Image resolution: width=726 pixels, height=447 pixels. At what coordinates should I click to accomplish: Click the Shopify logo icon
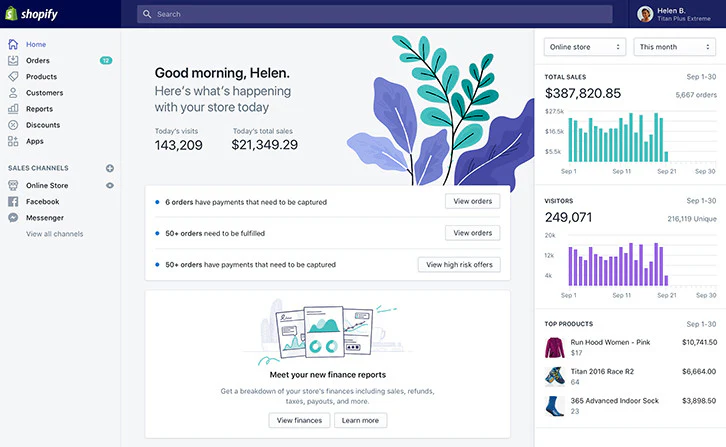[12, 14]
